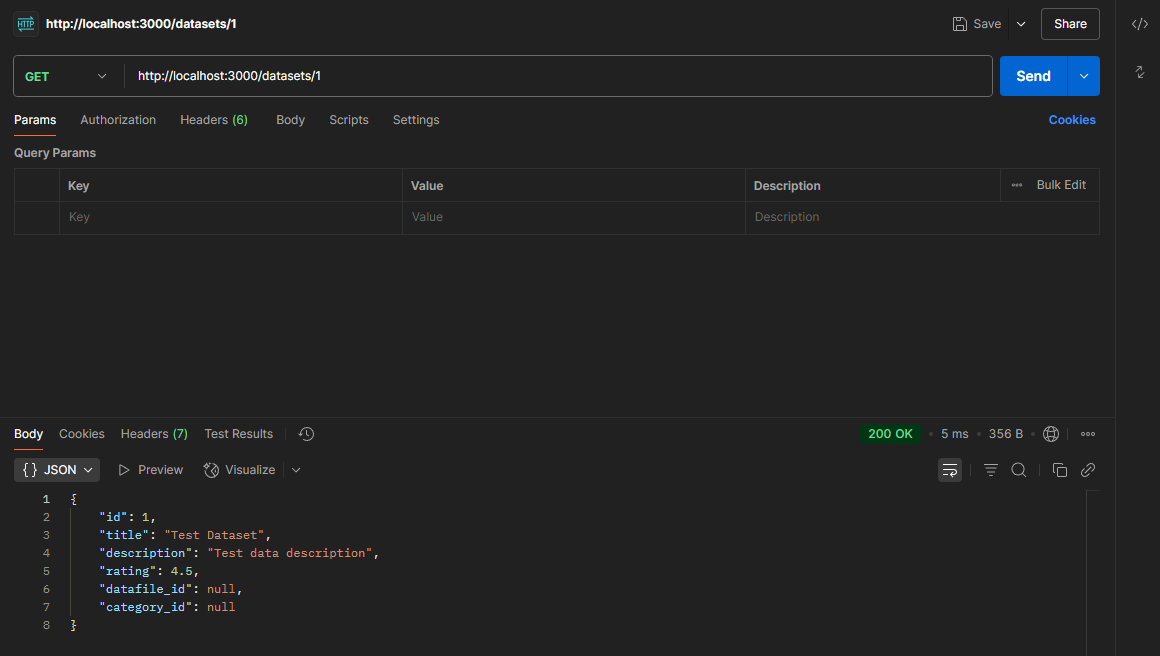
Task: Click Bulk Edit for query params
Action: click(x=1061, y=185)
